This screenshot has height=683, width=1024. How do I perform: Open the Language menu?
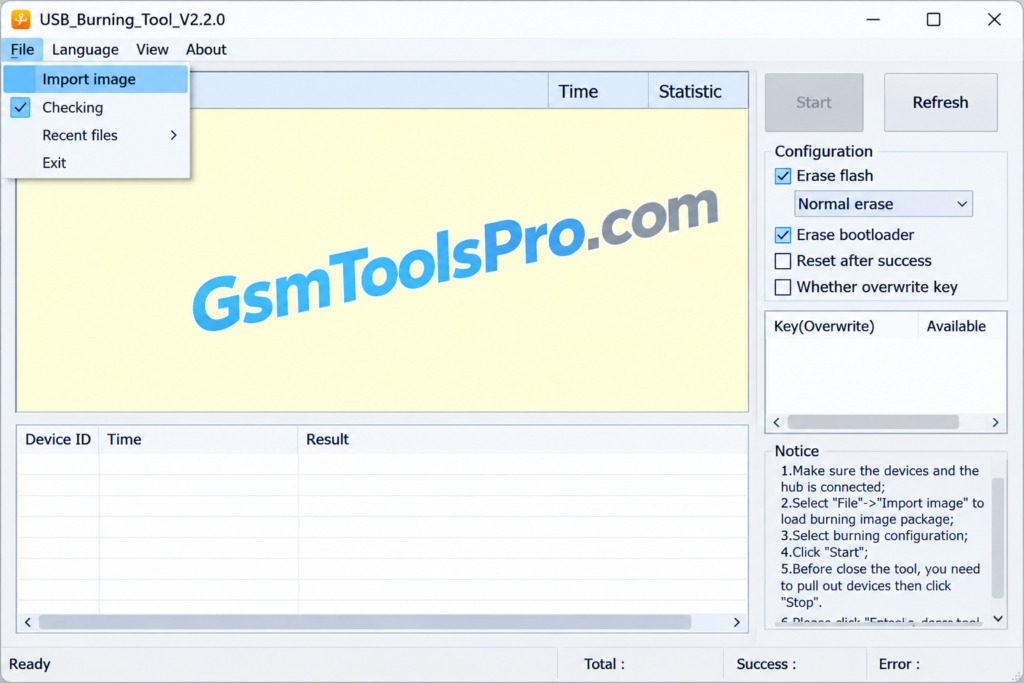coord(86,50)
